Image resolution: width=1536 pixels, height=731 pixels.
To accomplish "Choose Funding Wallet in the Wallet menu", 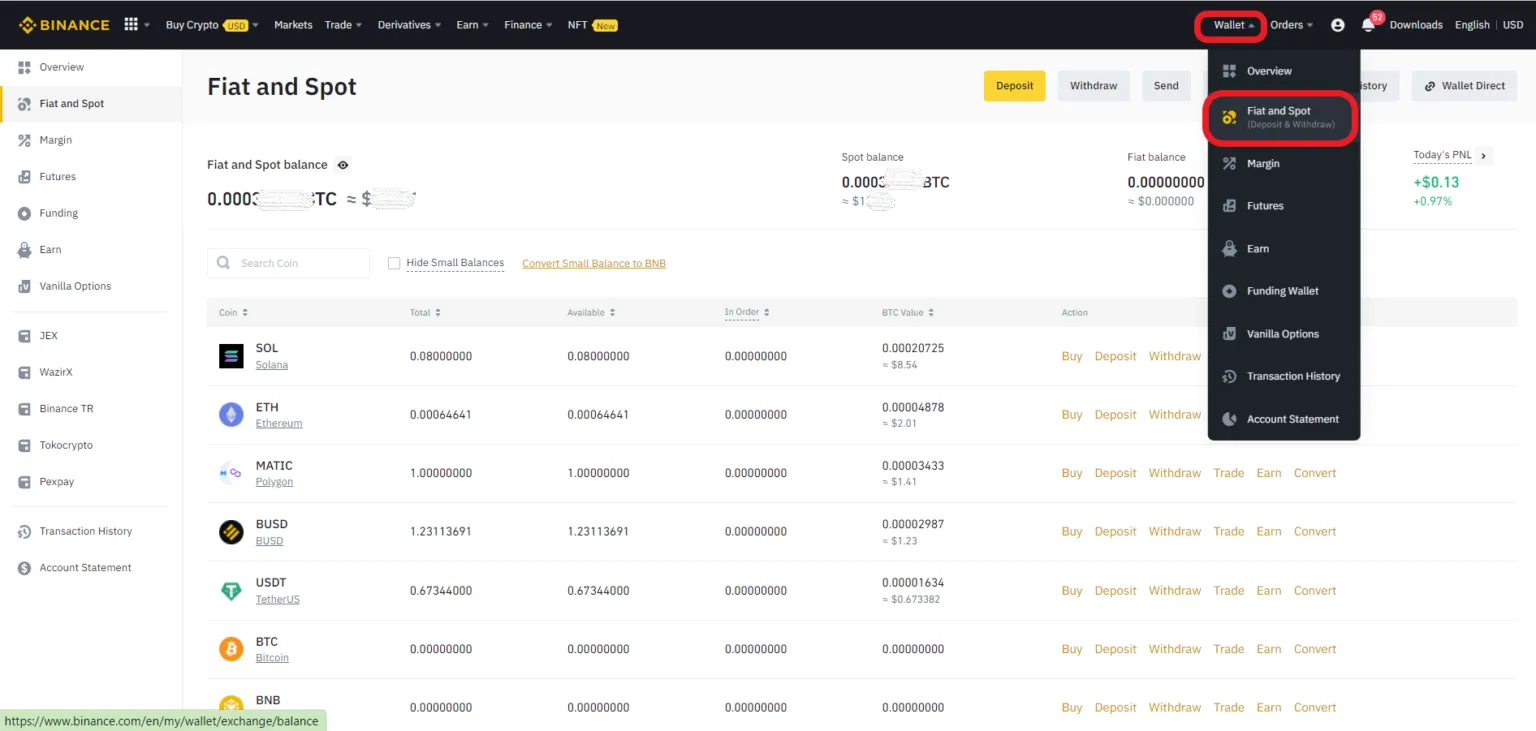I will [1284, 291].
